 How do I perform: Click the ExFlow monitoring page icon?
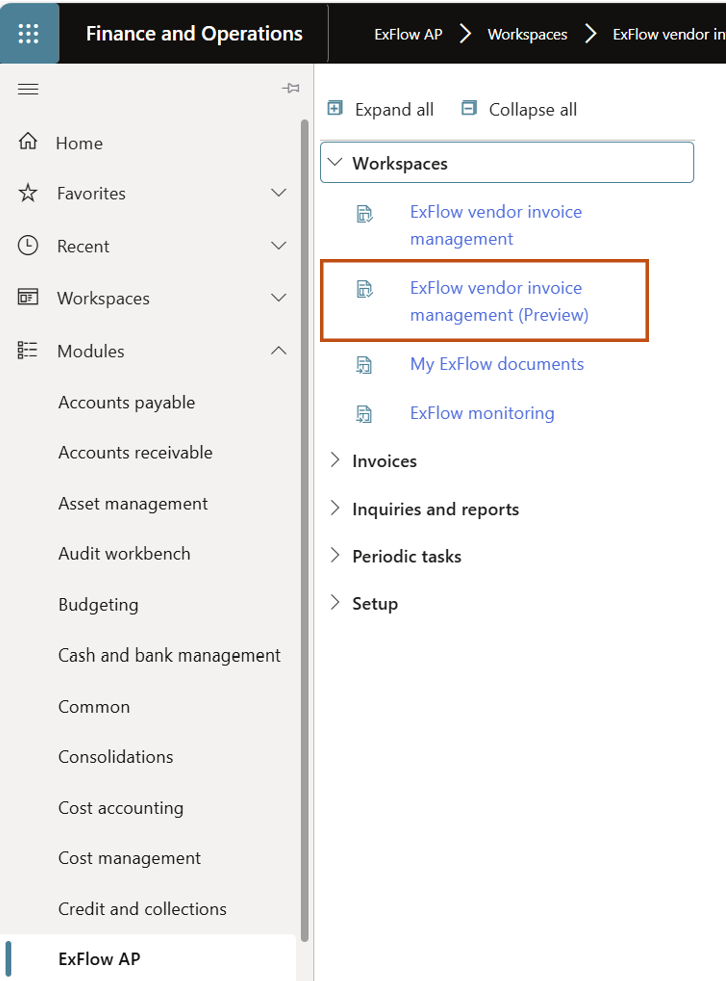click(365, 413)
